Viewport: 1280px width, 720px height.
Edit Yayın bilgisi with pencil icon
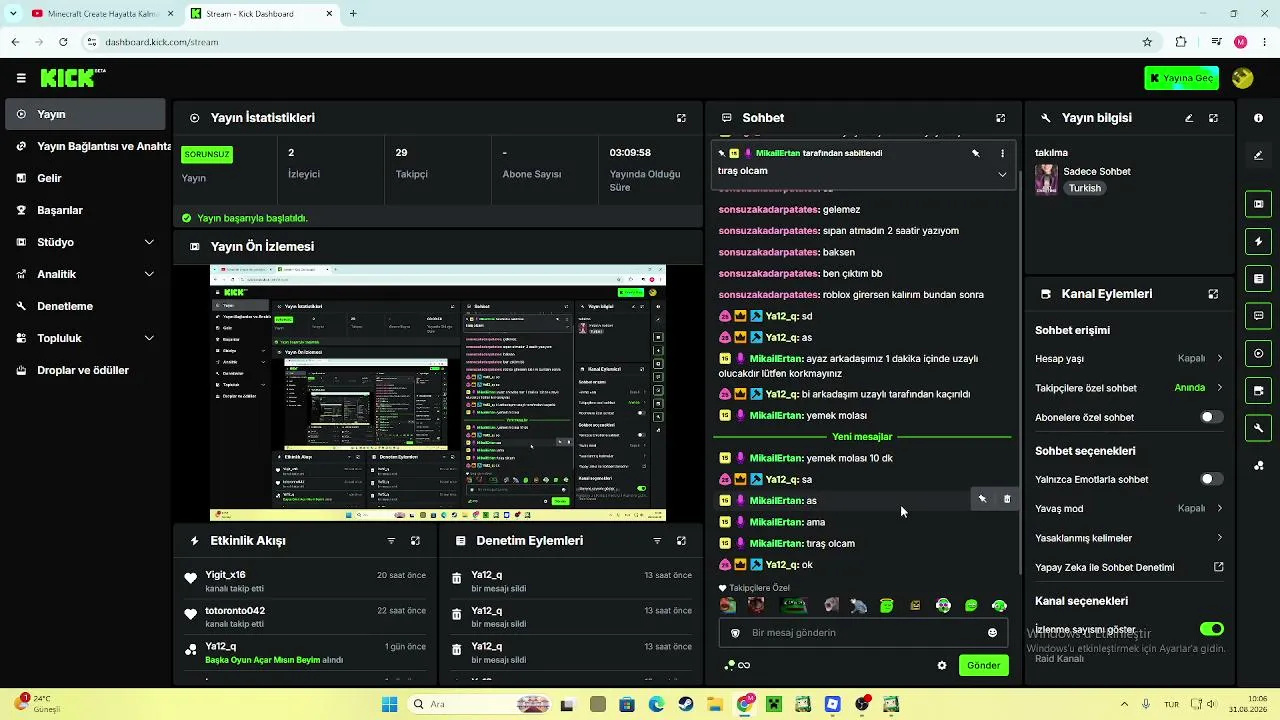click(1189, 118)
